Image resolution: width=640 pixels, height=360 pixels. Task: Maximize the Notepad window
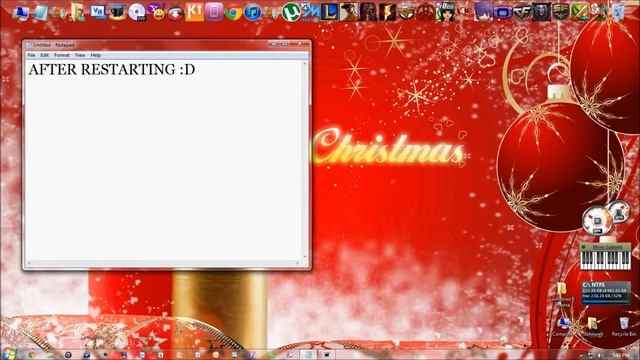click(x=284, y=44)
